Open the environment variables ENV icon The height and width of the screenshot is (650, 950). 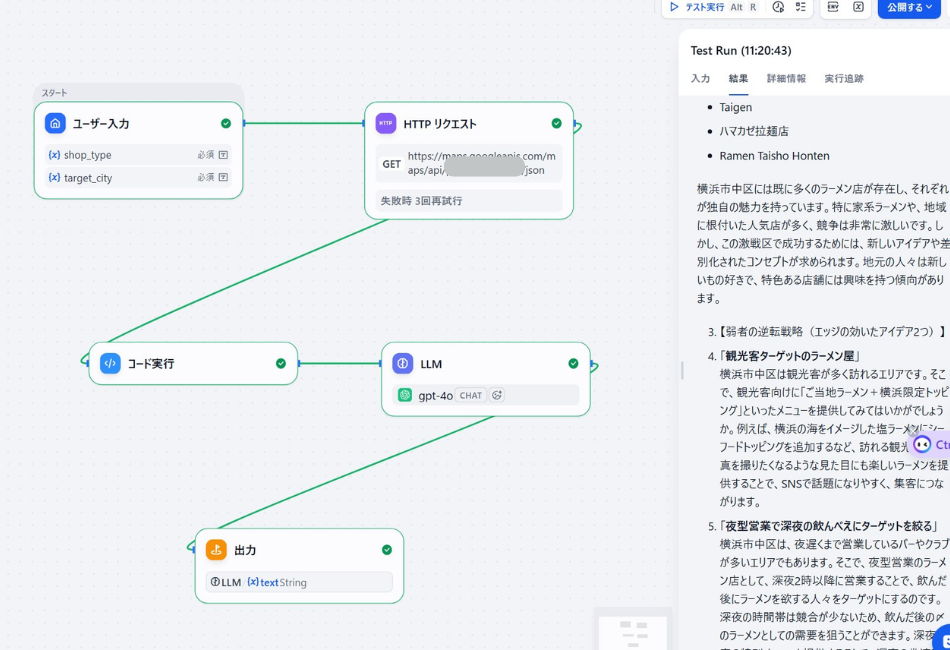click(834, 8)
